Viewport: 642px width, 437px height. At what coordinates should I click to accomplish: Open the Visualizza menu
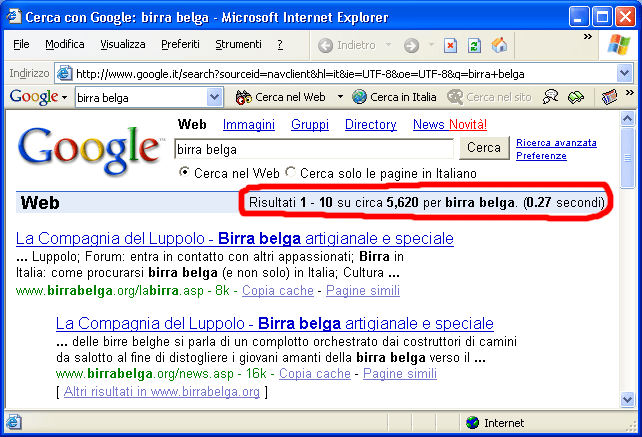click(123, 44)
